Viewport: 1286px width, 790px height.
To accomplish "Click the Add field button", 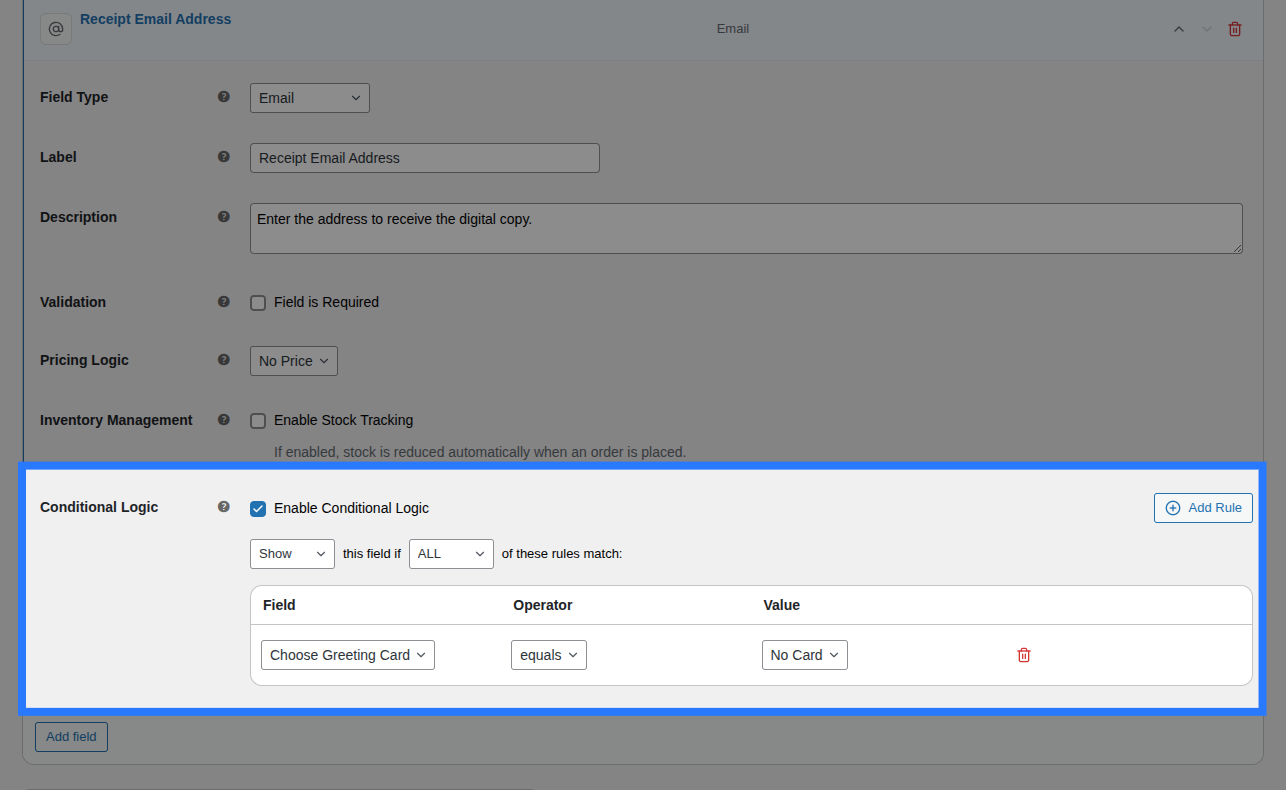I will (x=71, y=737).
